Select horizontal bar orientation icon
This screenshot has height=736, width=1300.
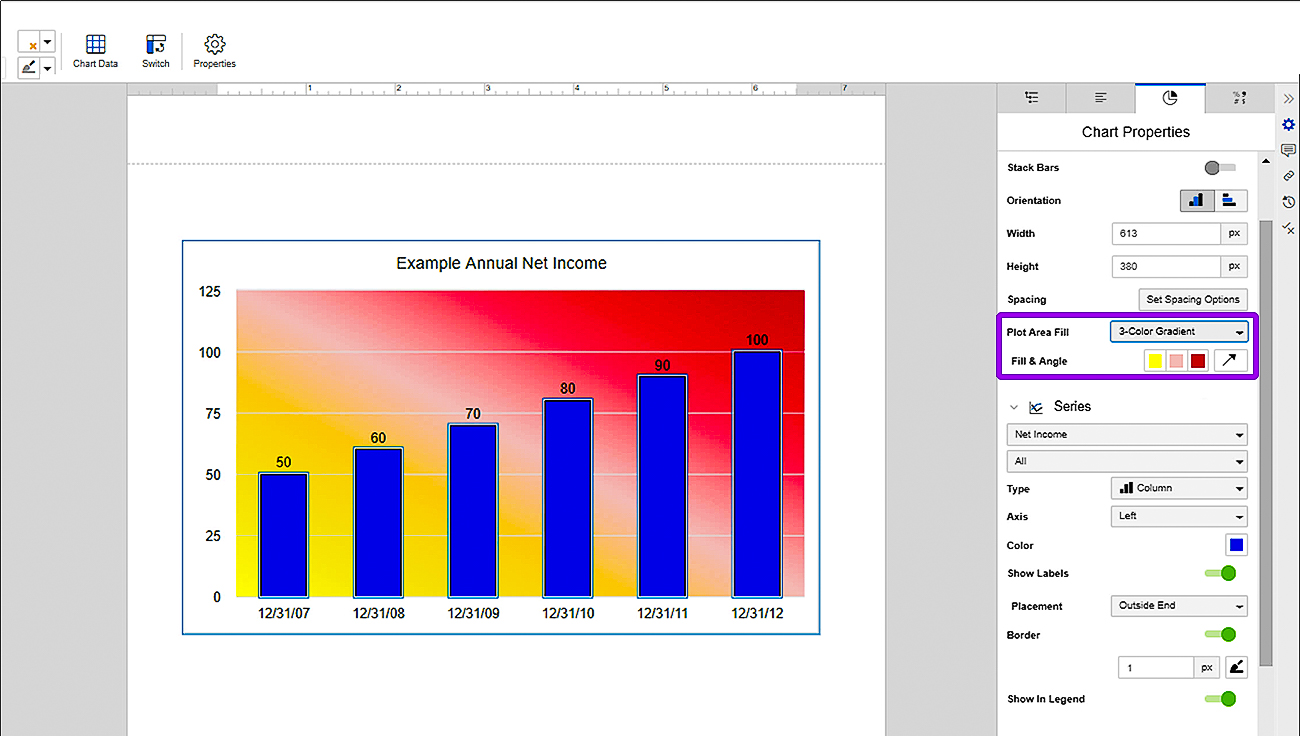(x=1230, y=200)
